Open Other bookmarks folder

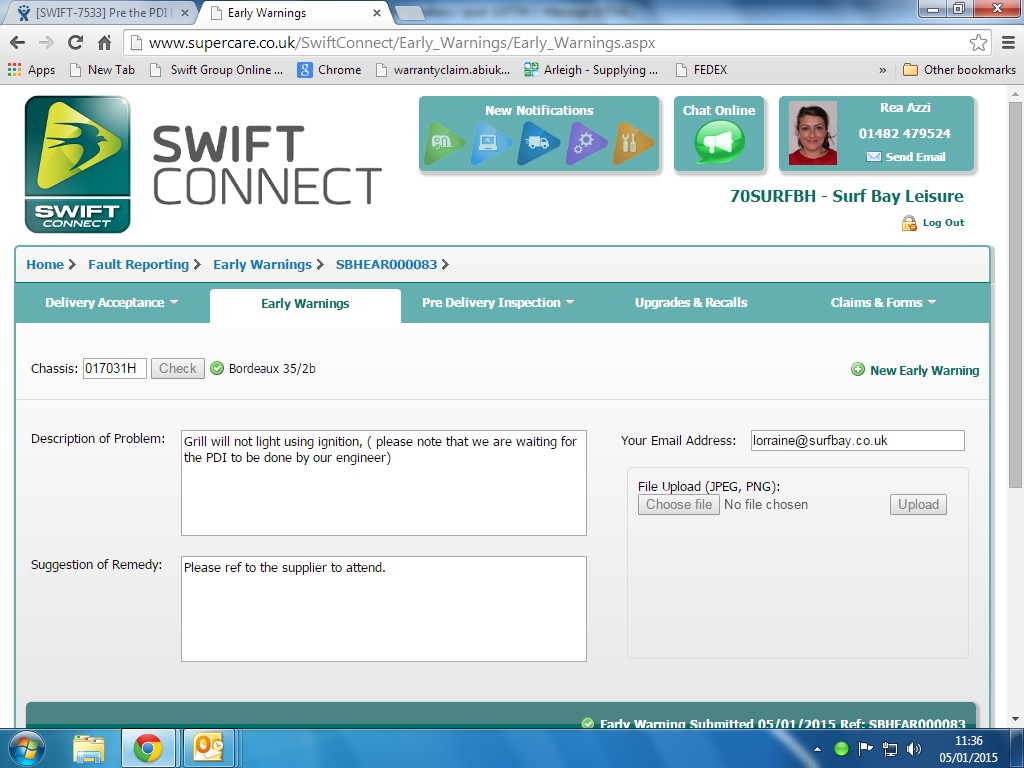959,70
